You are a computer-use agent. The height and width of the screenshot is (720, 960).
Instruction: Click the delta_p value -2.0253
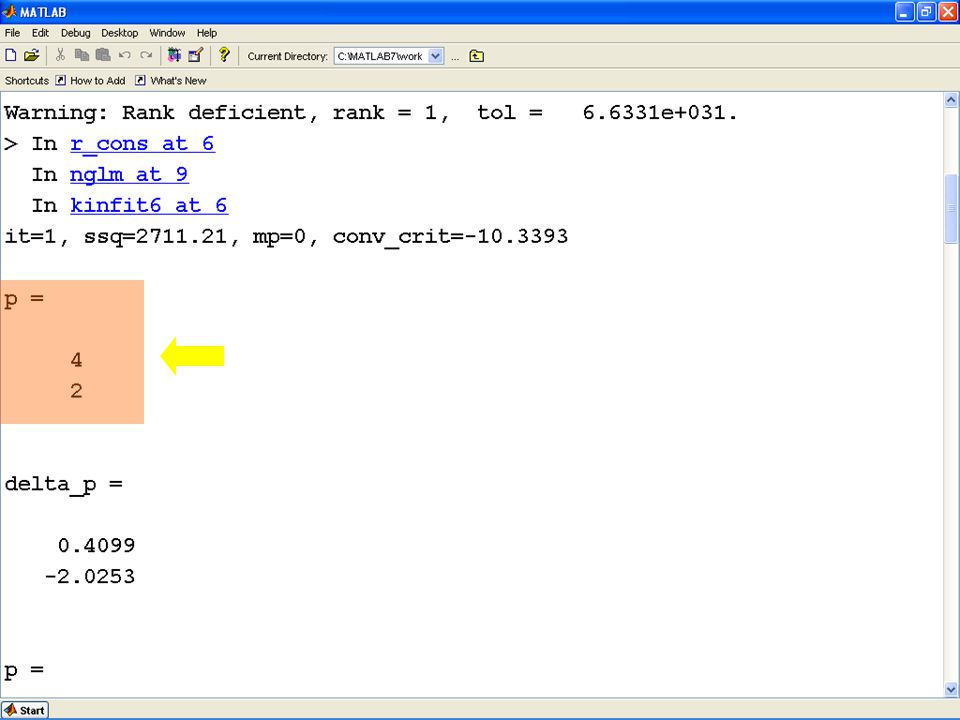89,576
